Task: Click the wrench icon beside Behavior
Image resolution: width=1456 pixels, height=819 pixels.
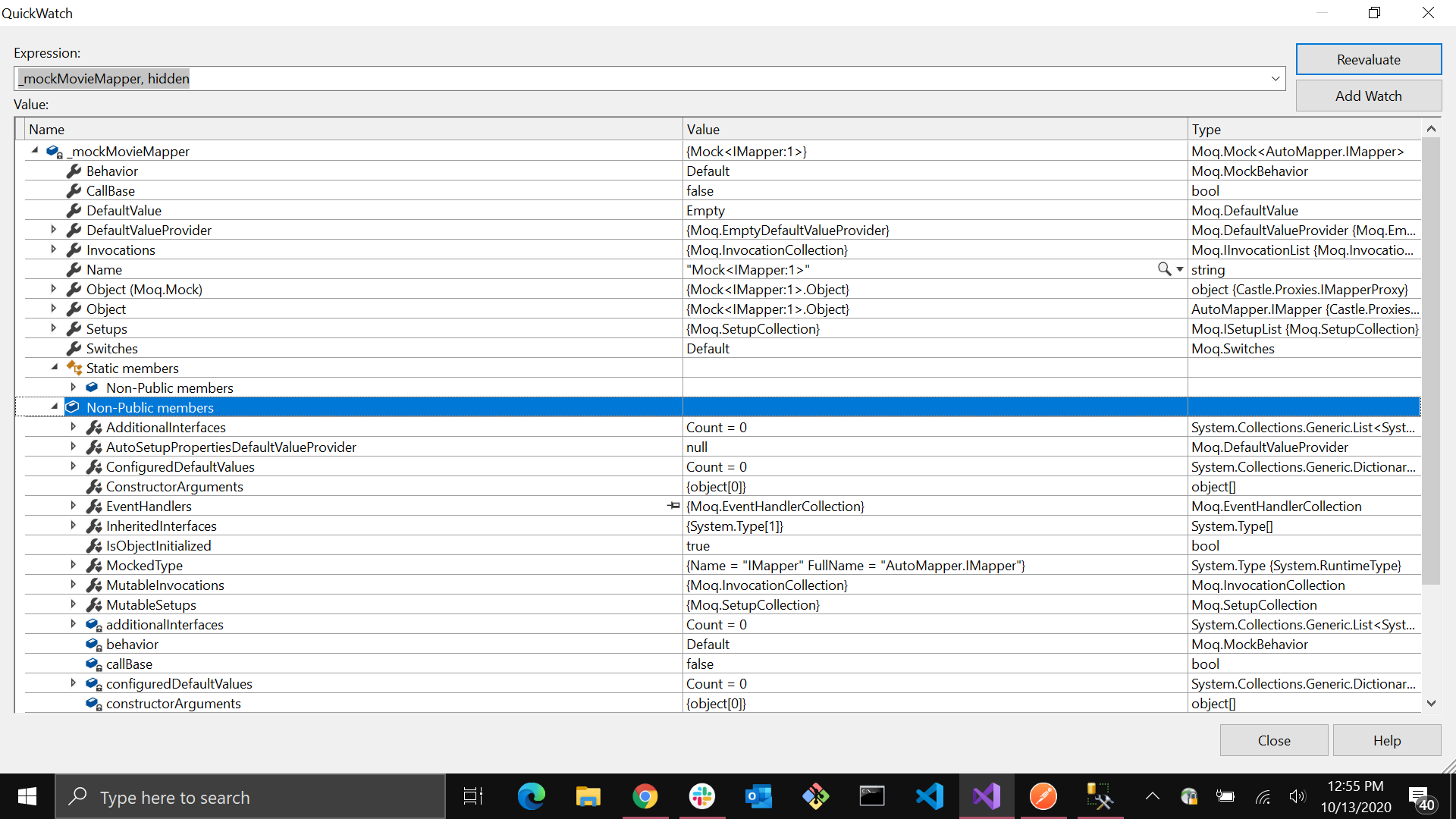Action: [x=74, y=171]
